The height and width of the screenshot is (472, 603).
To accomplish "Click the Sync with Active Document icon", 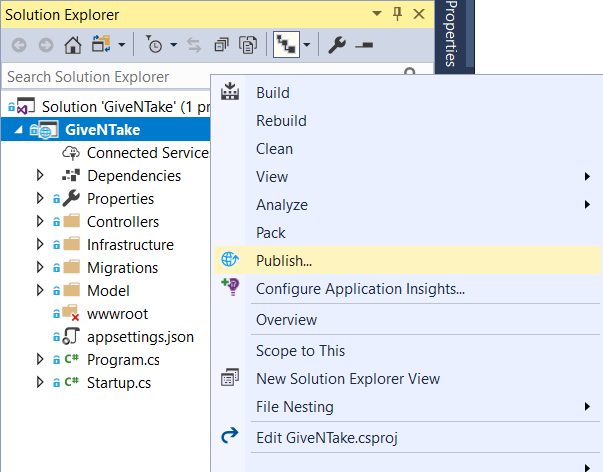I will 194,45.
